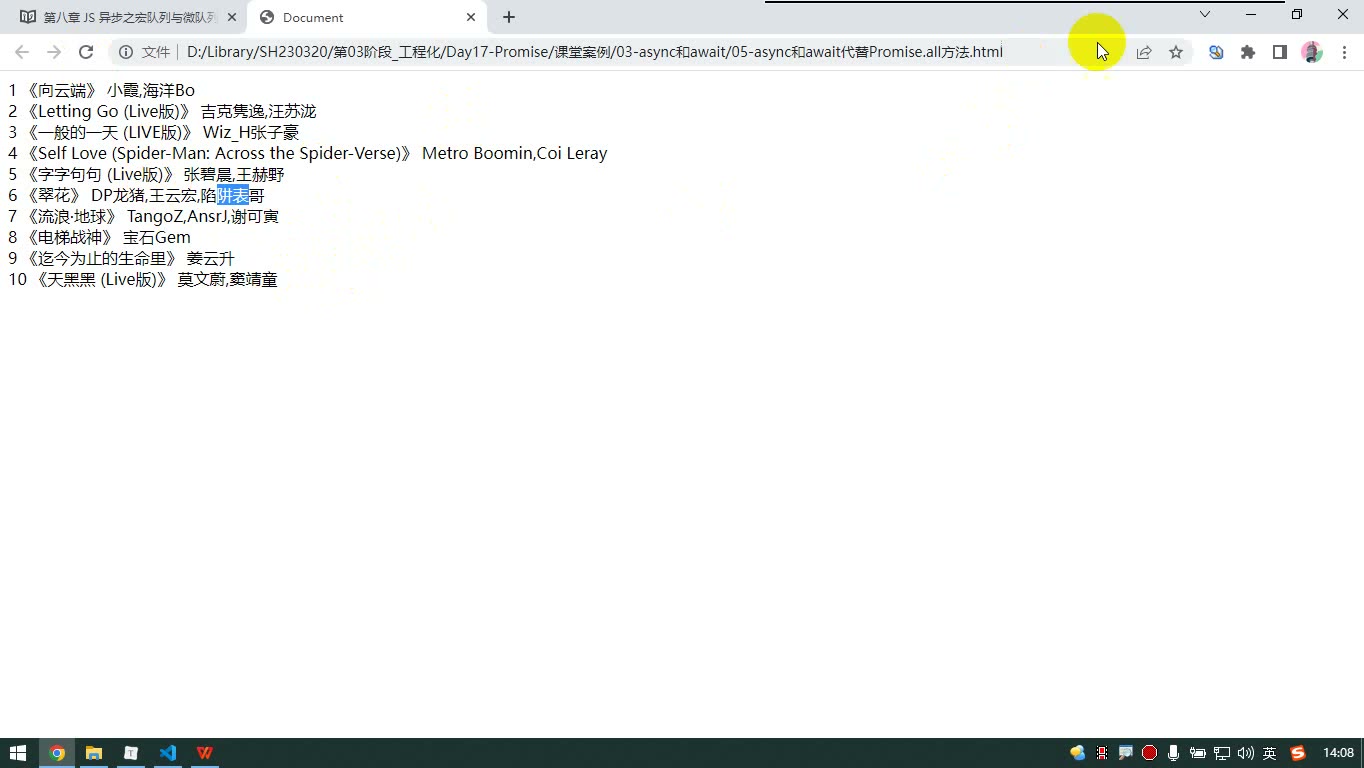Open the Windows Start menu
This screenshot has width=1364, height=768.
(18, 753)
